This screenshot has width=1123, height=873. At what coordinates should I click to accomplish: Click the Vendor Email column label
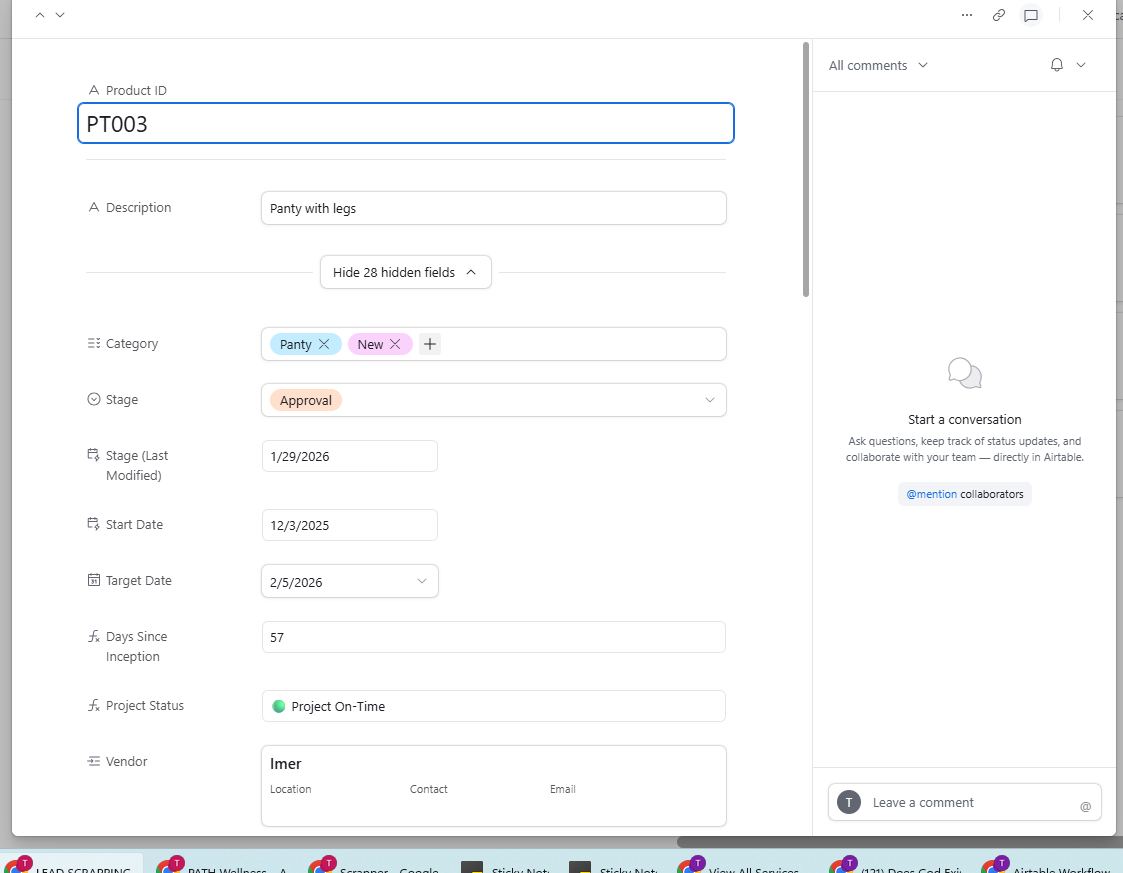(563, 789)
